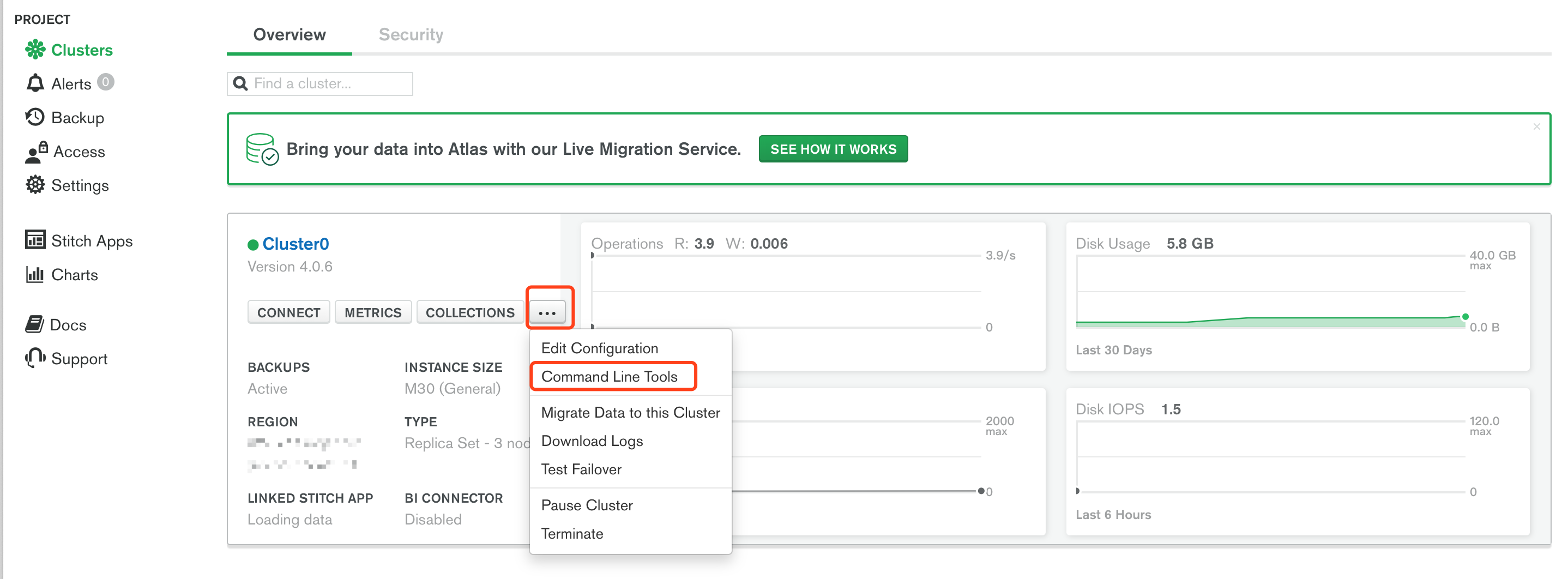Image resolution: width=1568 pixels, height=579 pixels.
Task: Dismiss the Live Migration banner
Action: [1536, 126]
